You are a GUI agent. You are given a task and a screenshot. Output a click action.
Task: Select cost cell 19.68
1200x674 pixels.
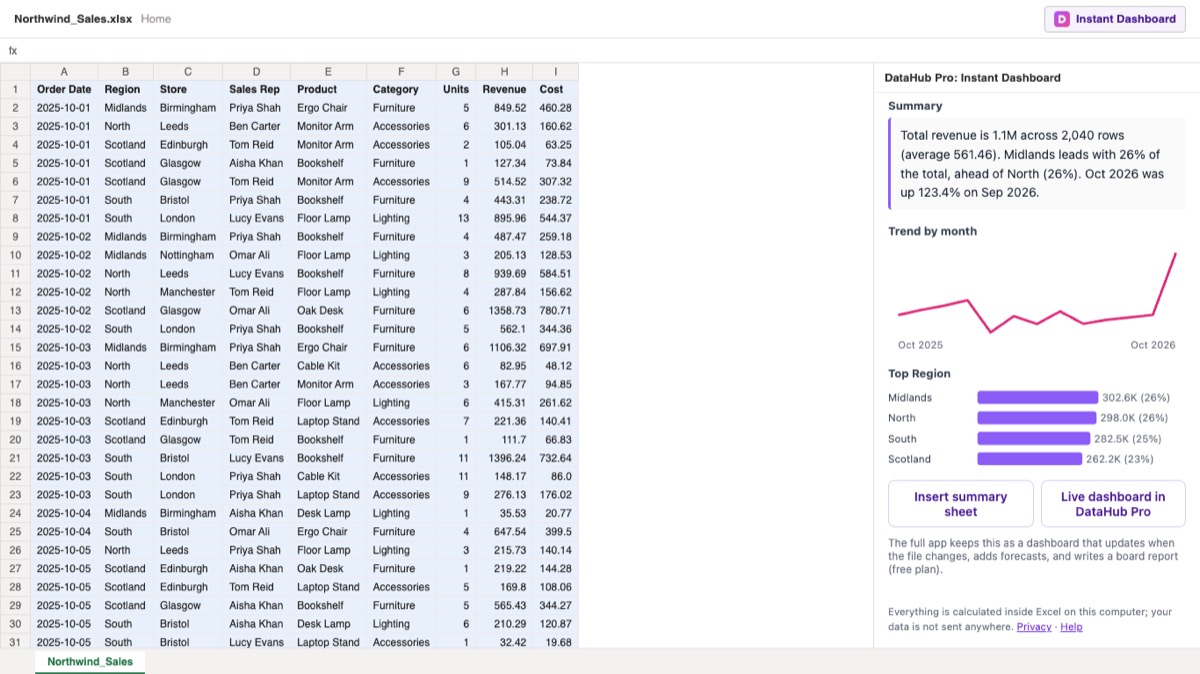coord(556,642)
